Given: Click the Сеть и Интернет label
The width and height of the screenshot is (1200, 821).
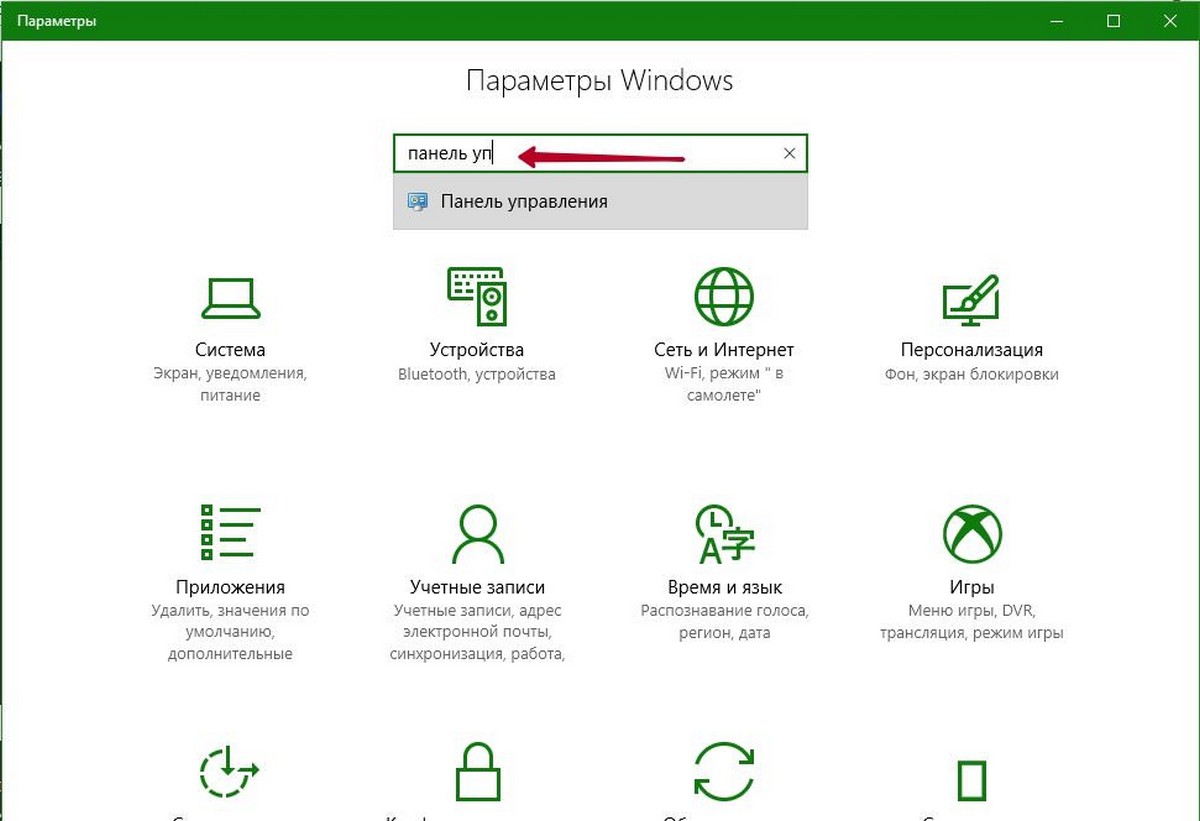Looking at the screenshot, I should click(x=724, y=350).
